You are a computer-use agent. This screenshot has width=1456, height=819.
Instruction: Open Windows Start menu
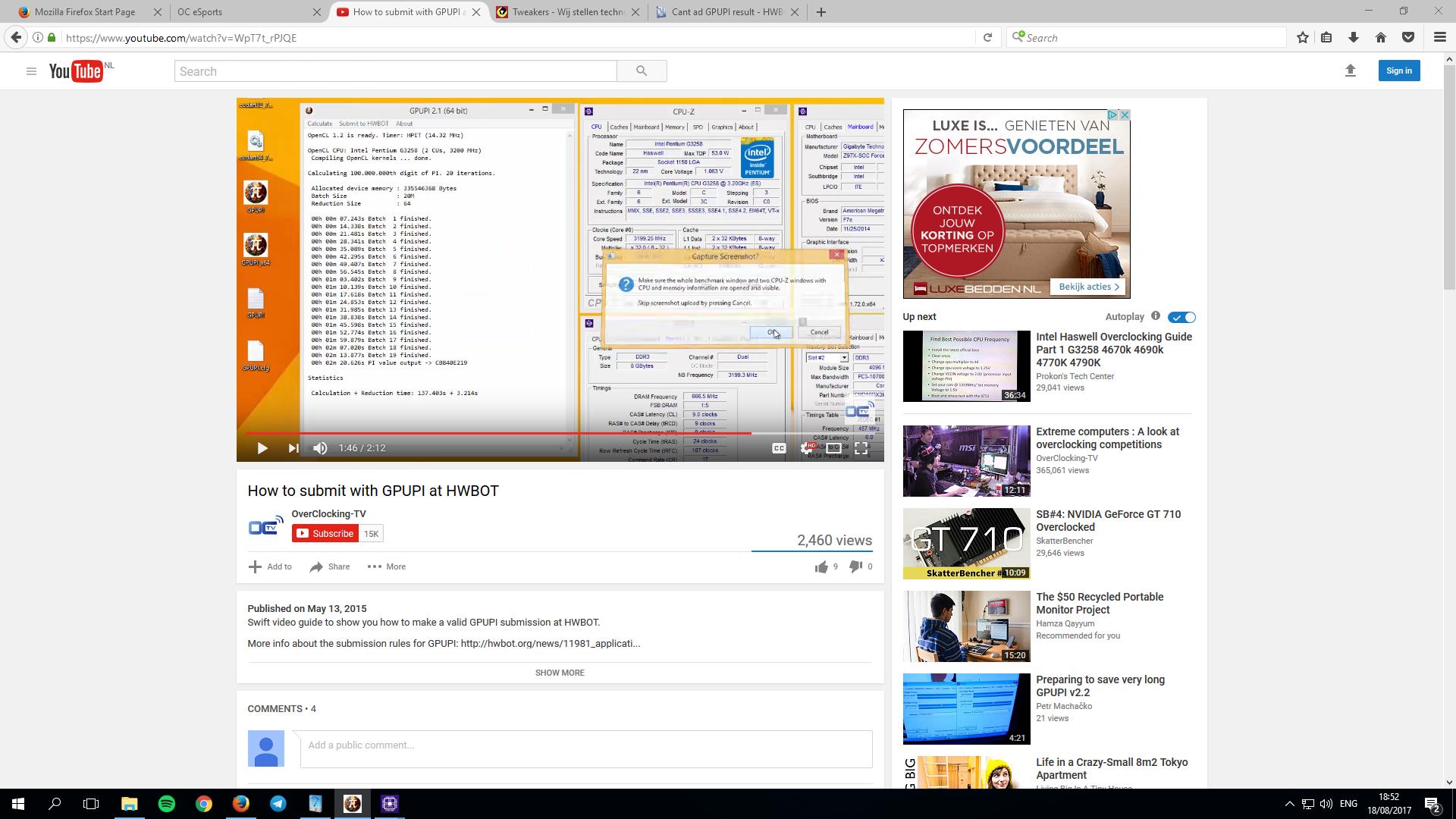tap(18, 804)
